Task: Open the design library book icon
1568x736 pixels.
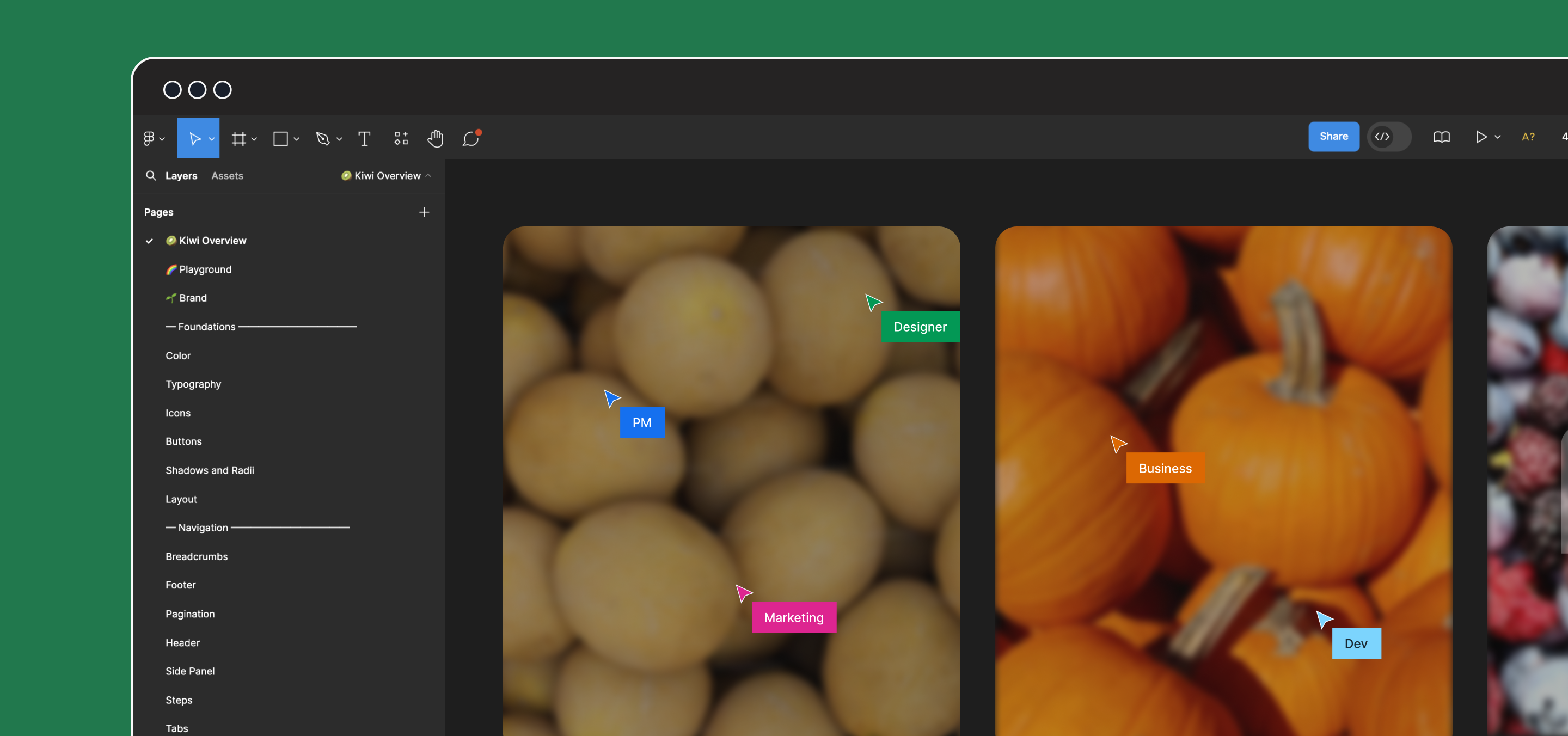Action: [1442, 136]
